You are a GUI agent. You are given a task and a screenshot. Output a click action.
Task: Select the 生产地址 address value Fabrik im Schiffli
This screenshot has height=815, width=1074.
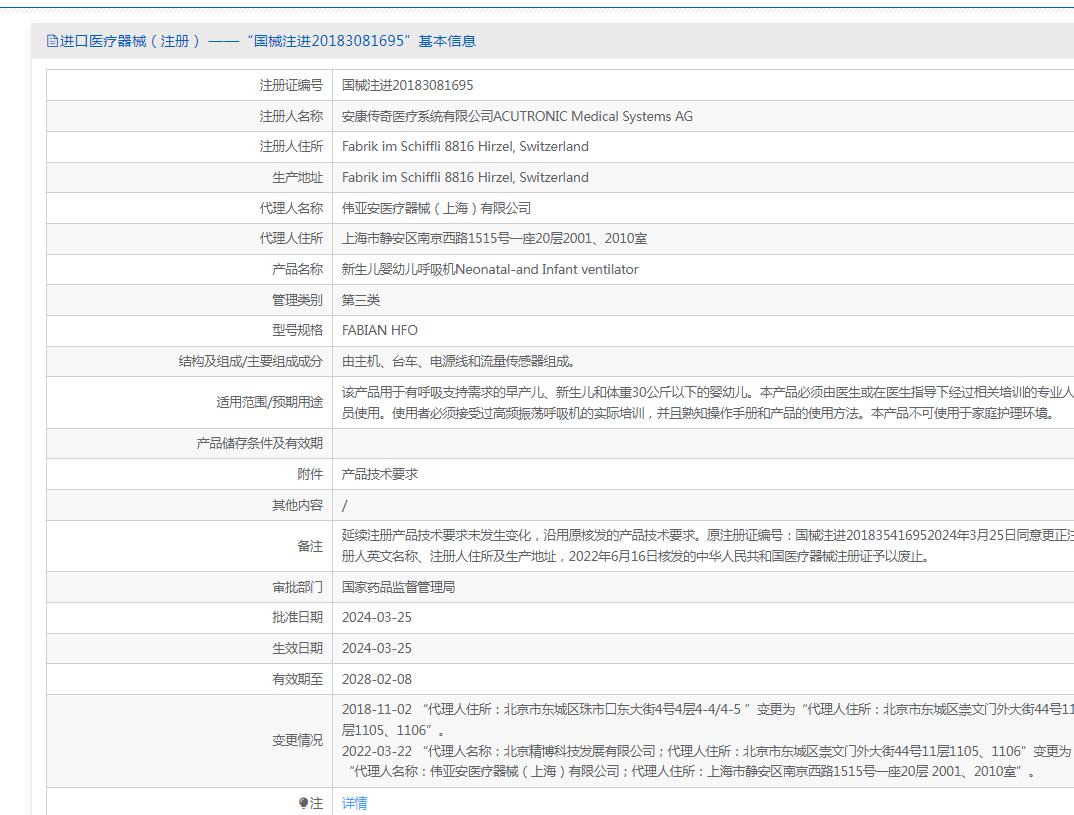pyautogui.click(x=465, y=177)
